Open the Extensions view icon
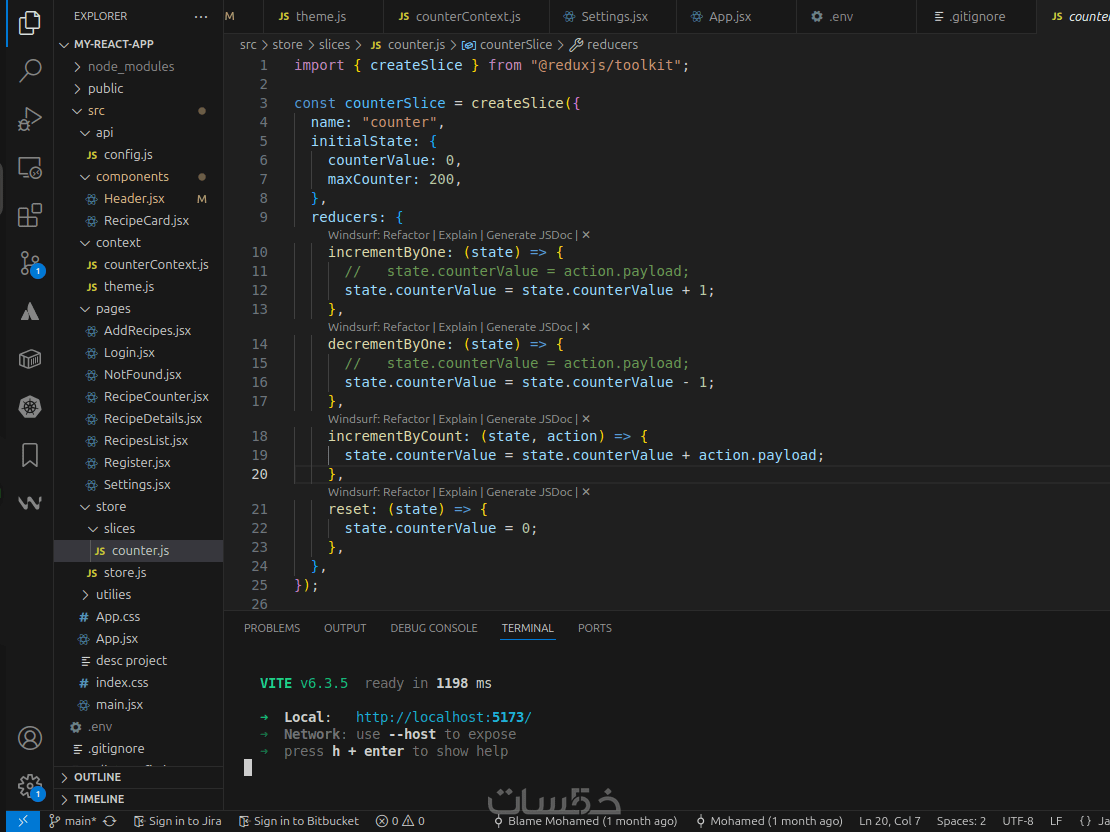1110x832 pixels. tap(30, 215)
